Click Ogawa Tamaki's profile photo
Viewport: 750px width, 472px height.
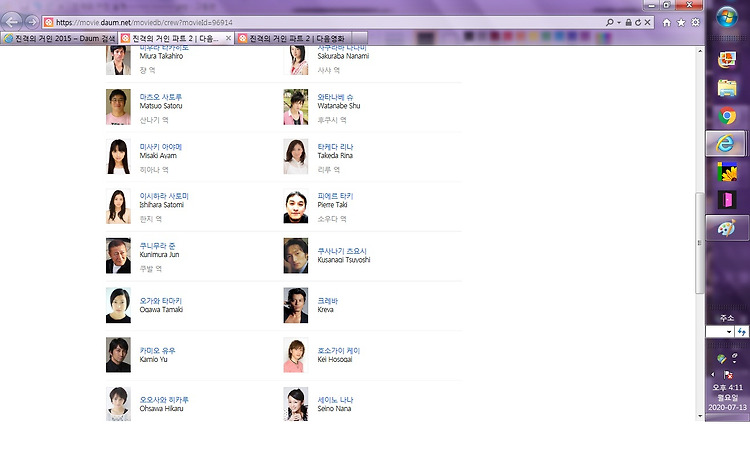[118, 306]
